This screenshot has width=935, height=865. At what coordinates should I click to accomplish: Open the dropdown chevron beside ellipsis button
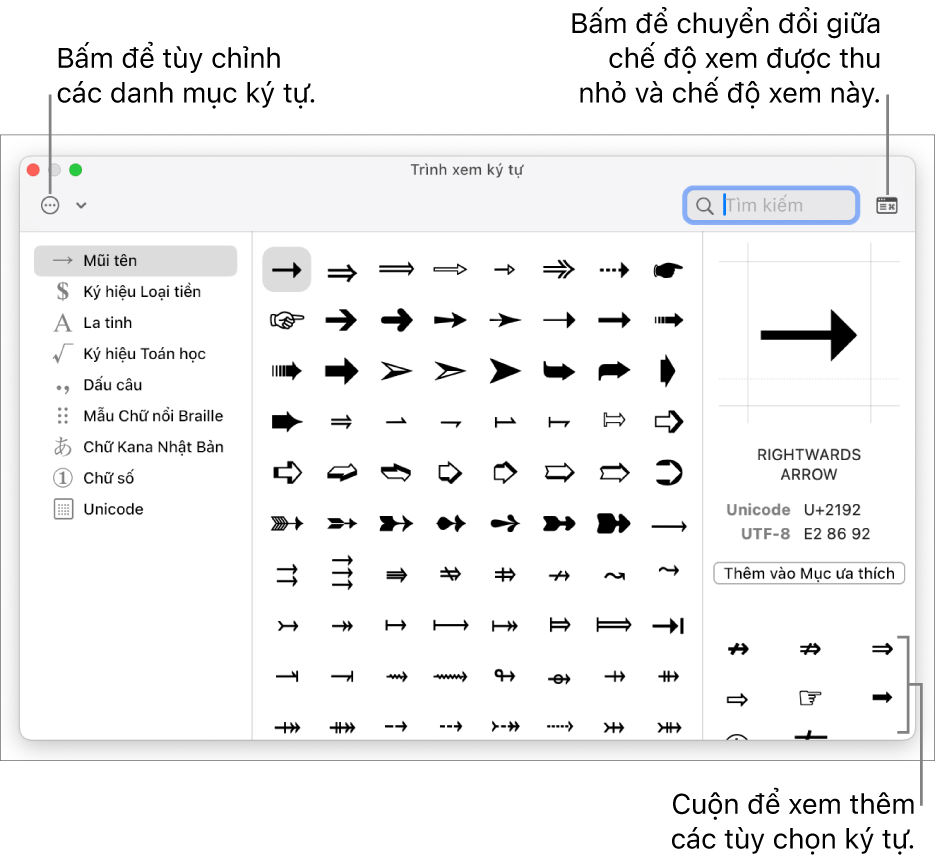(x=81, y=205)
